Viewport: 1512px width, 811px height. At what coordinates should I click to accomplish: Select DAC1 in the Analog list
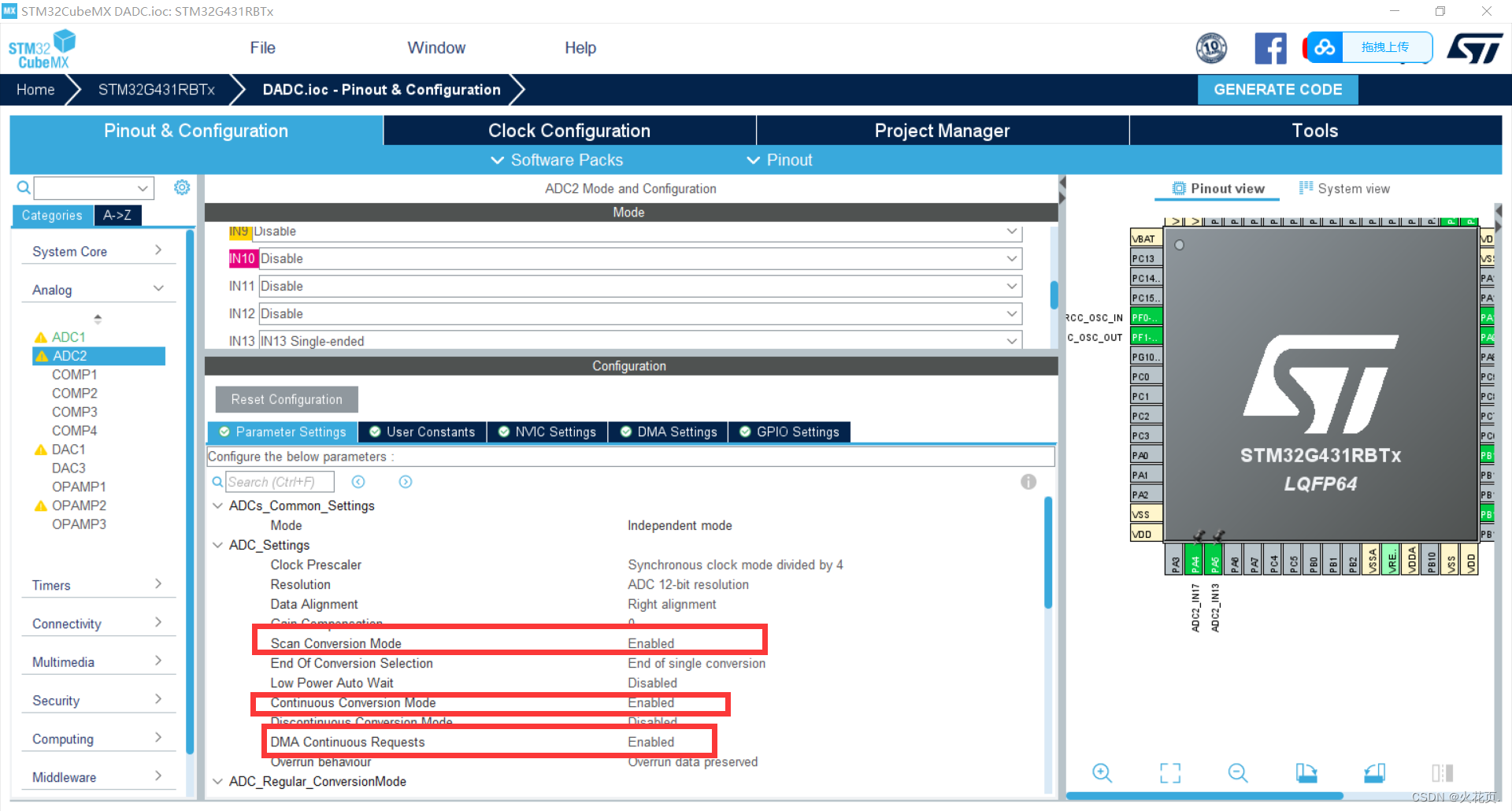pos(69,450)
